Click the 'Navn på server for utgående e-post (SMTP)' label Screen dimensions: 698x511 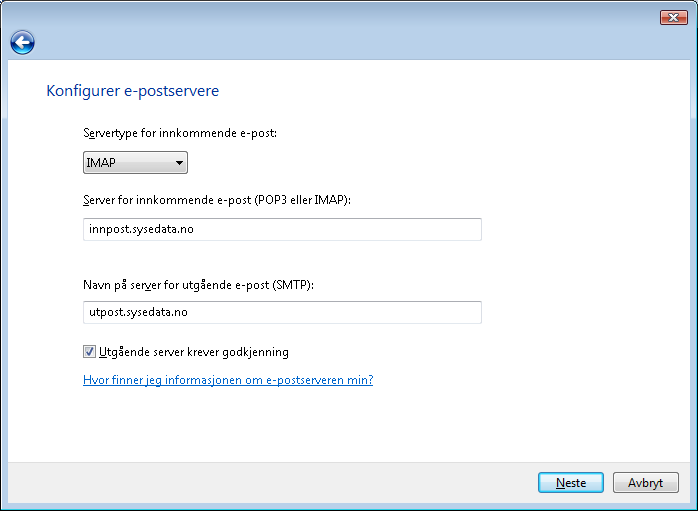[198, 285]
